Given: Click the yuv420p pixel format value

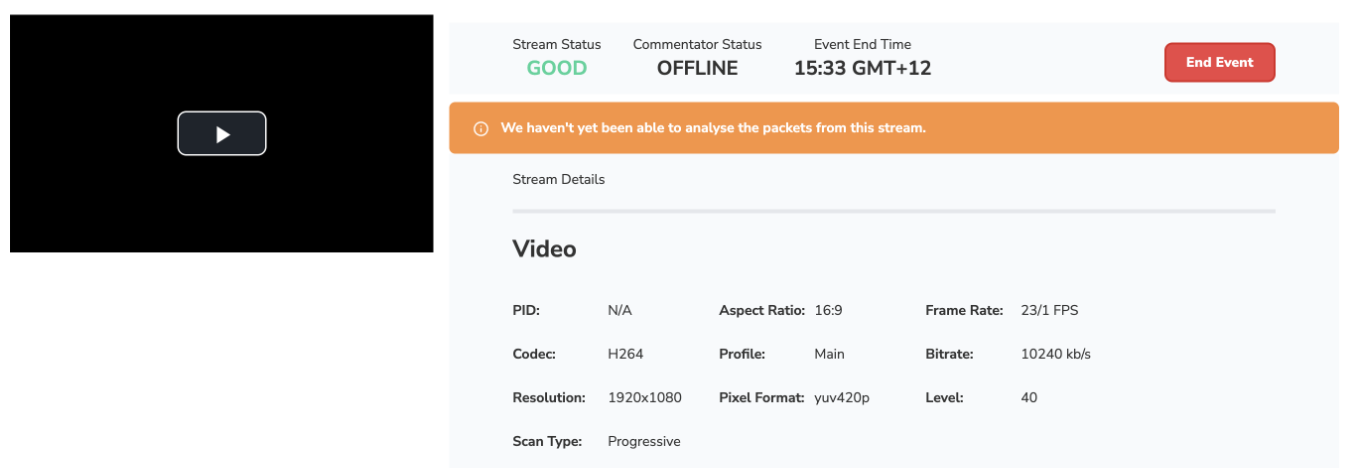Looking at the screenshot, I should pyautogui.click(x=841, y=398).
